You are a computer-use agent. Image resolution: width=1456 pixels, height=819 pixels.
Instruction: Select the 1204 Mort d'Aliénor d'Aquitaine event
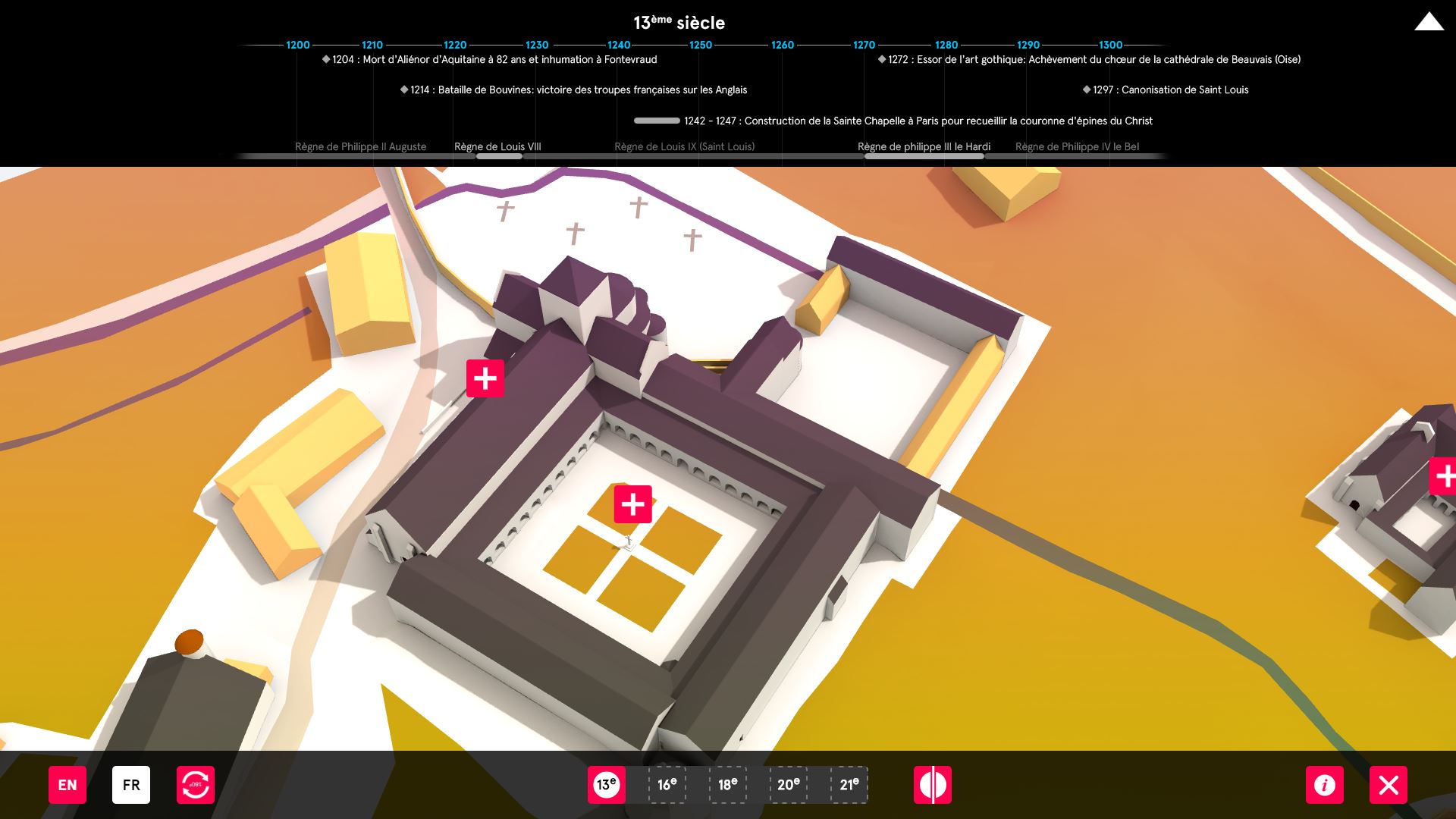(x=494, y=59)
